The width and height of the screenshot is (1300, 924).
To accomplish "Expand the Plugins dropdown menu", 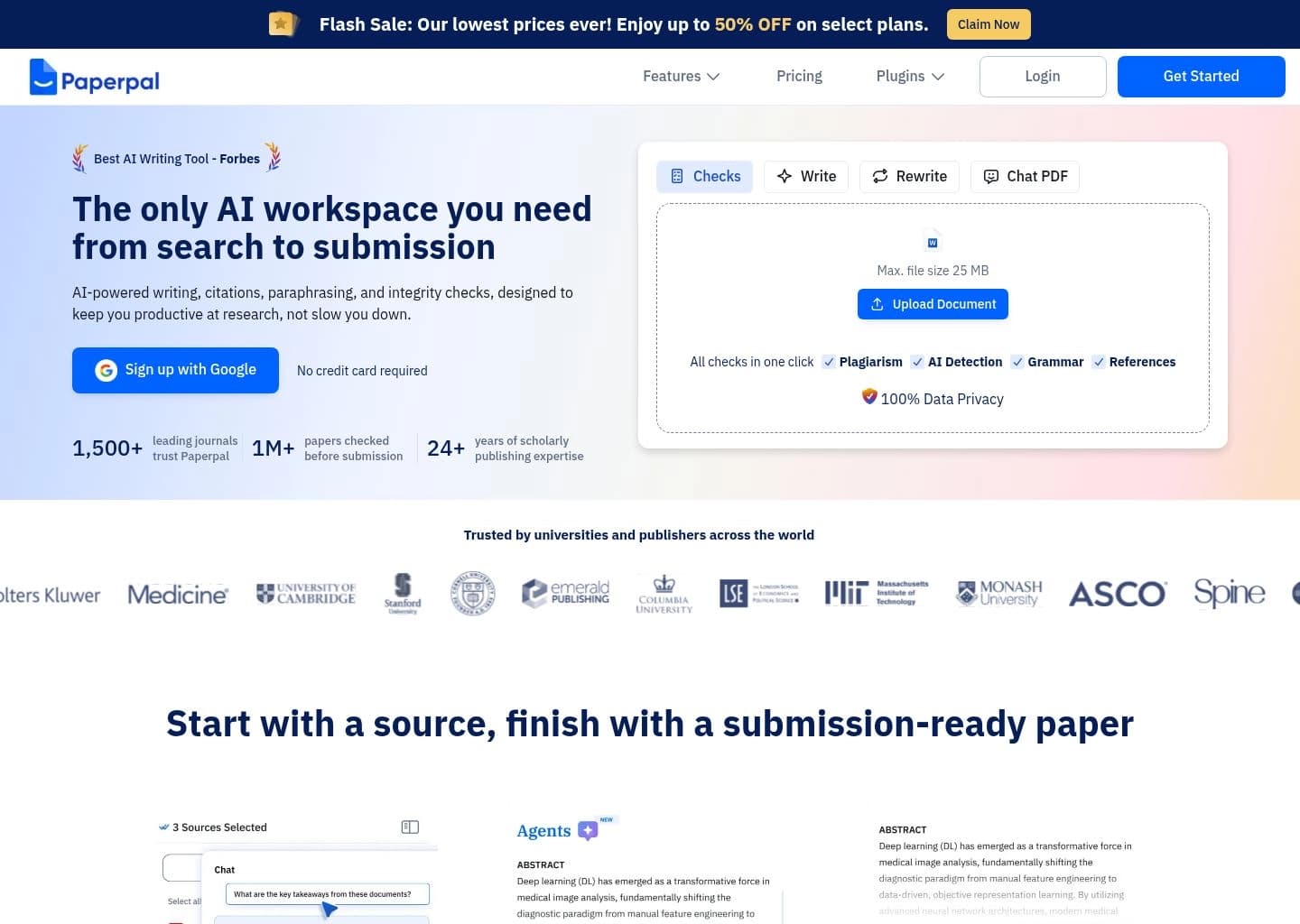I will point(910,76).
